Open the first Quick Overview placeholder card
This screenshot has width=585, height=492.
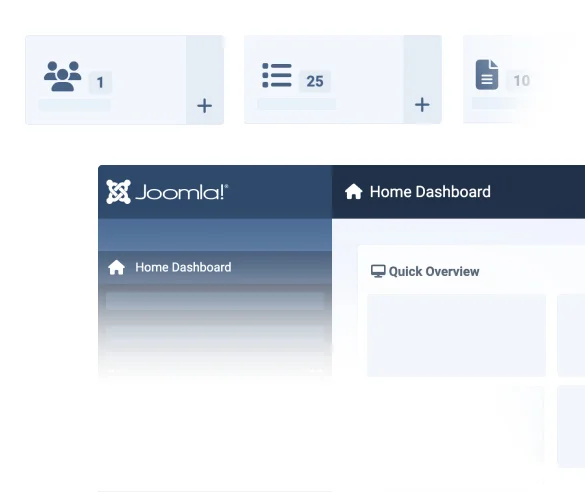(456, 335)
